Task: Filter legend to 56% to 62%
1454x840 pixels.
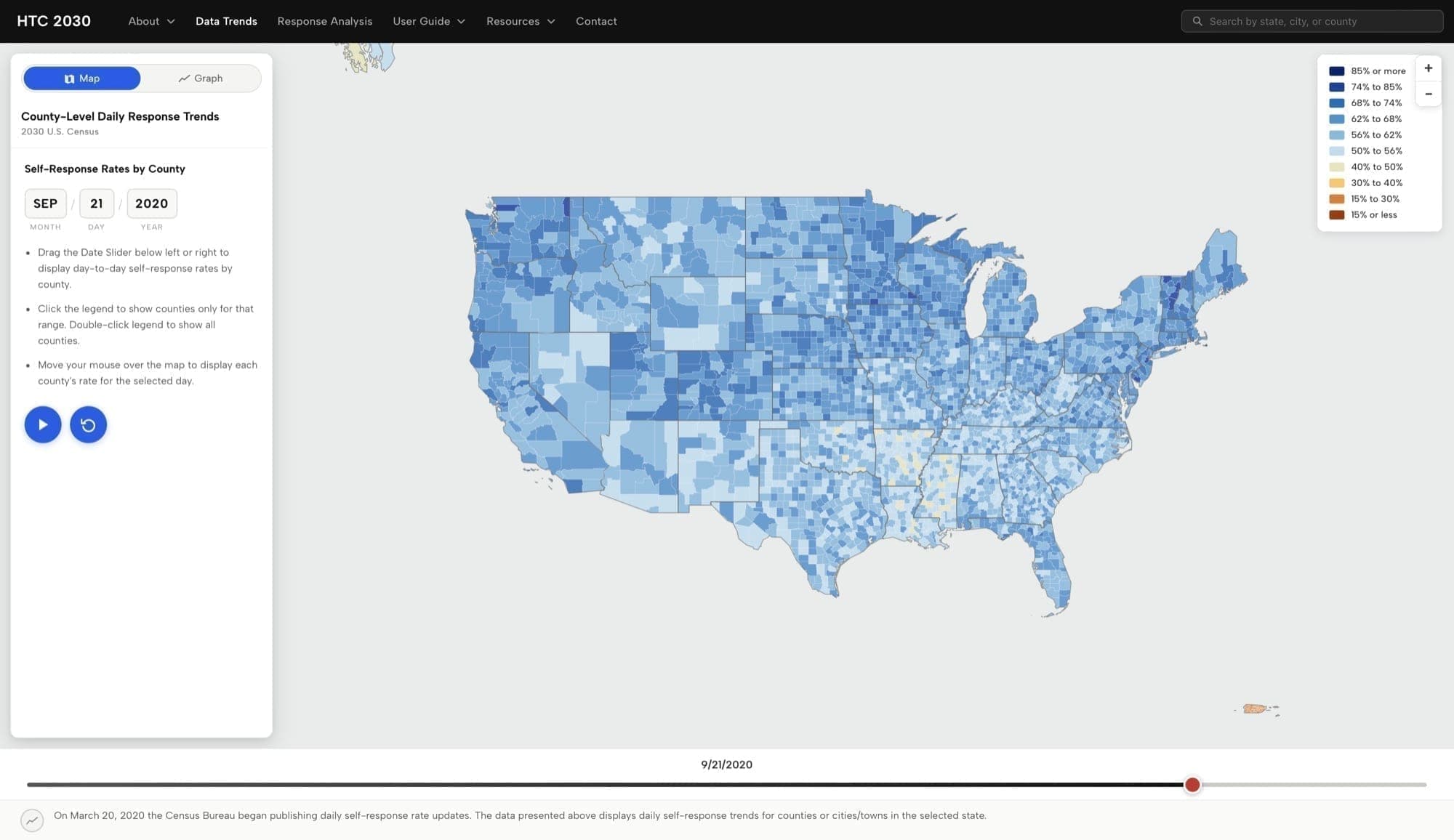Action: click(x=1366, y=135)
